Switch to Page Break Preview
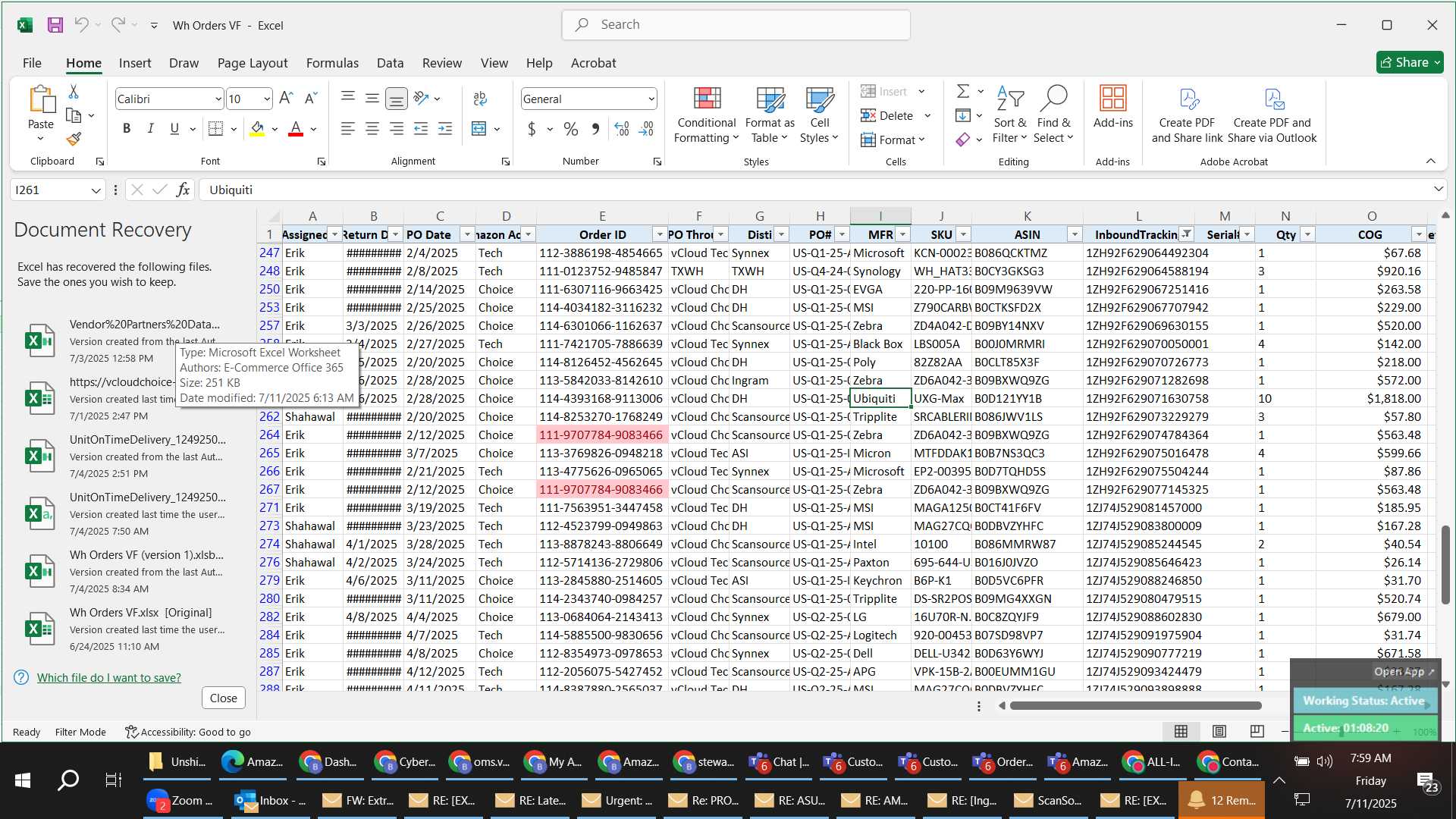 1257,731
